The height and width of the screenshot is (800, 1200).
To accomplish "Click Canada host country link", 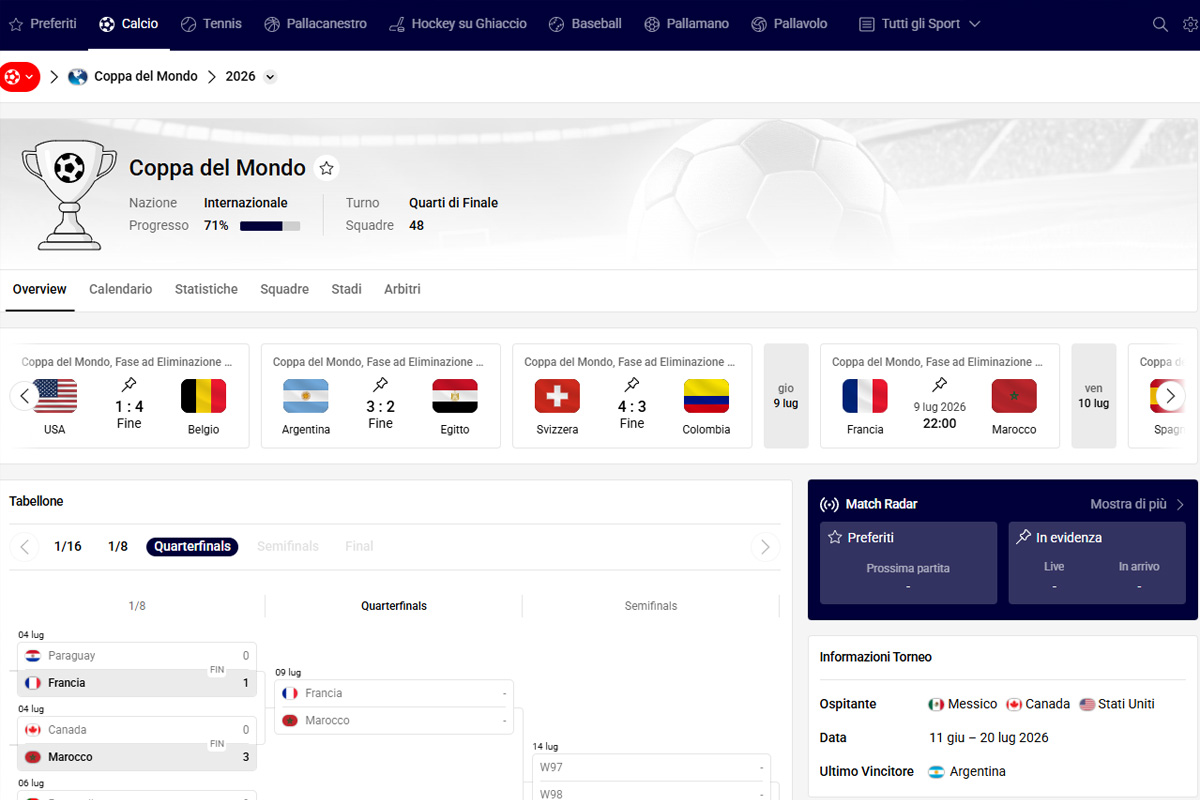I will [x=1038, y=704].
